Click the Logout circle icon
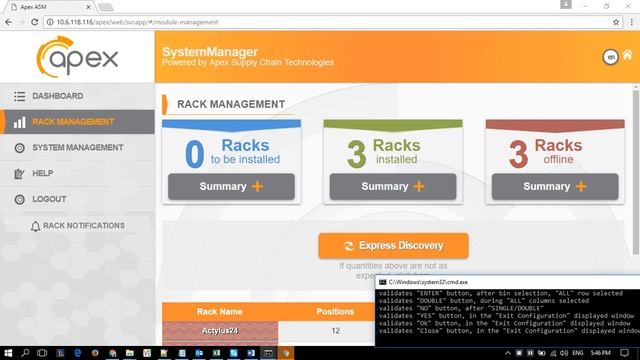This screenshot has height=360, width=640. [x=19, y=200]
